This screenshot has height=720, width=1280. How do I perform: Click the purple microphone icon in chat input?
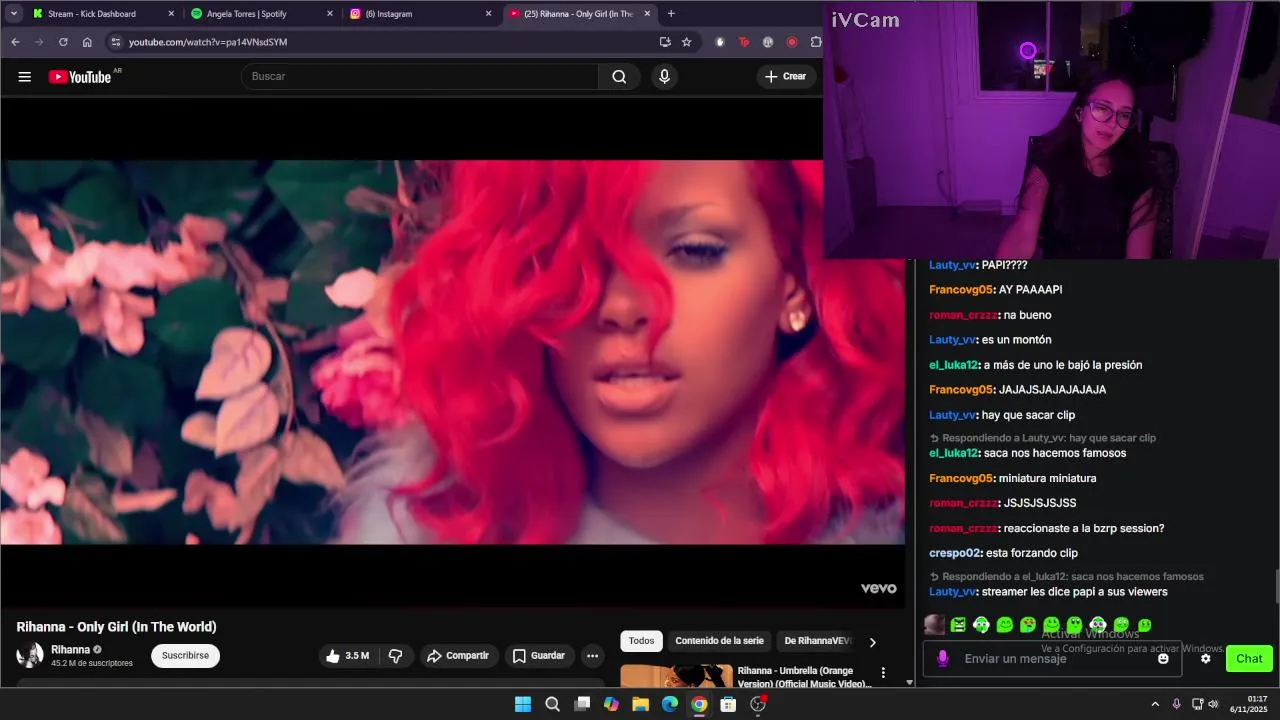pyautogui.click(x=942, y=658)
